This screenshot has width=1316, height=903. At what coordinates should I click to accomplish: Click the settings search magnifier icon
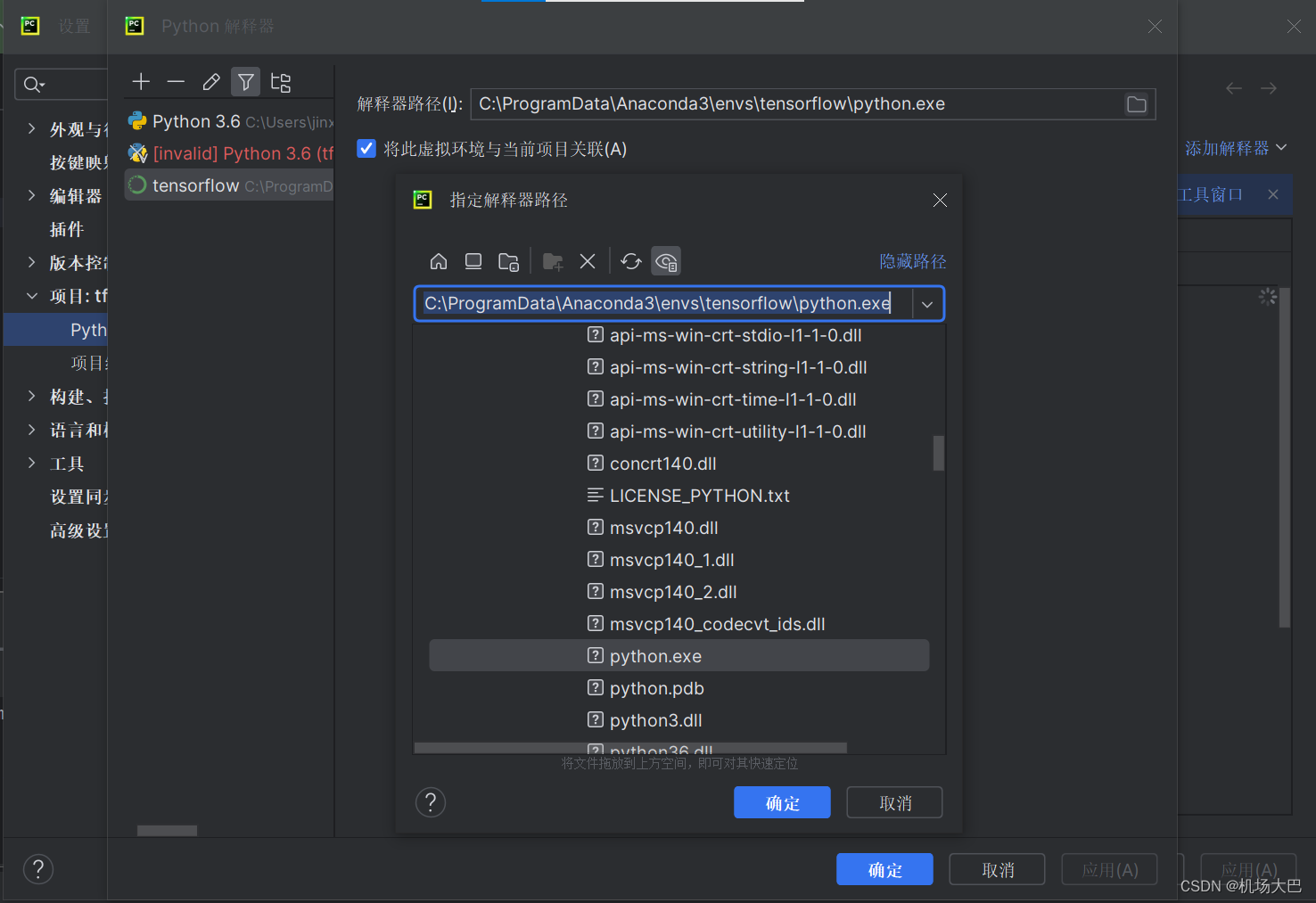(33, 85)
